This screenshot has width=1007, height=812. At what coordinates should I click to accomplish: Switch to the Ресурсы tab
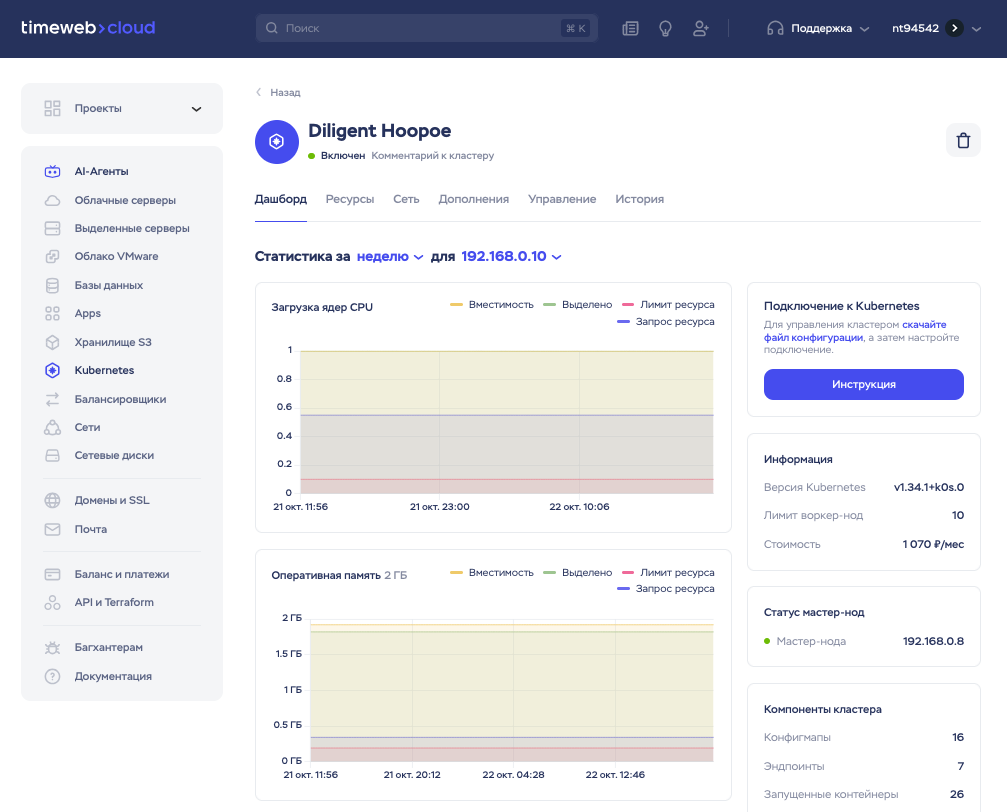coord(350,199)
